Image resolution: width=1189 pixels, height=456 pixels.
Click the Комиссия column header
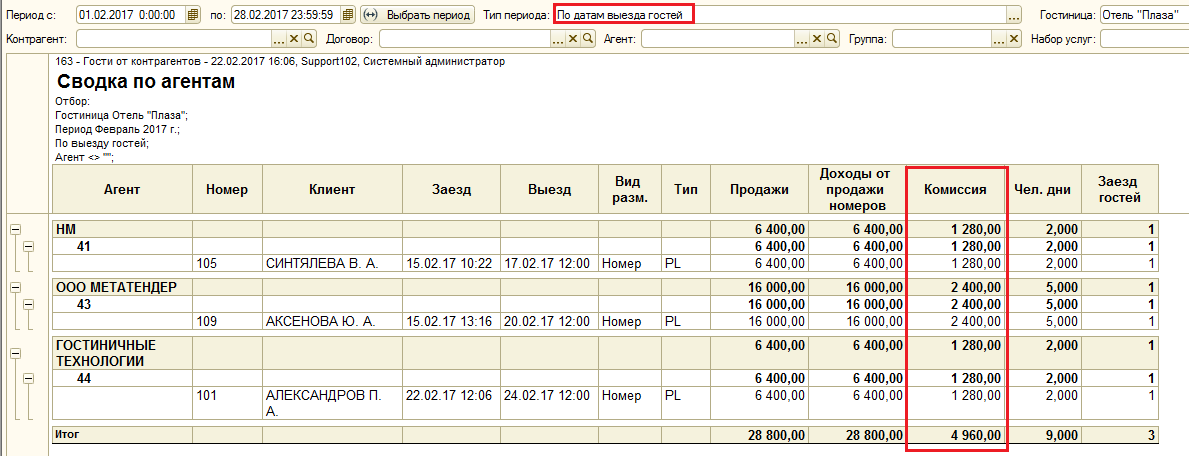955,190
